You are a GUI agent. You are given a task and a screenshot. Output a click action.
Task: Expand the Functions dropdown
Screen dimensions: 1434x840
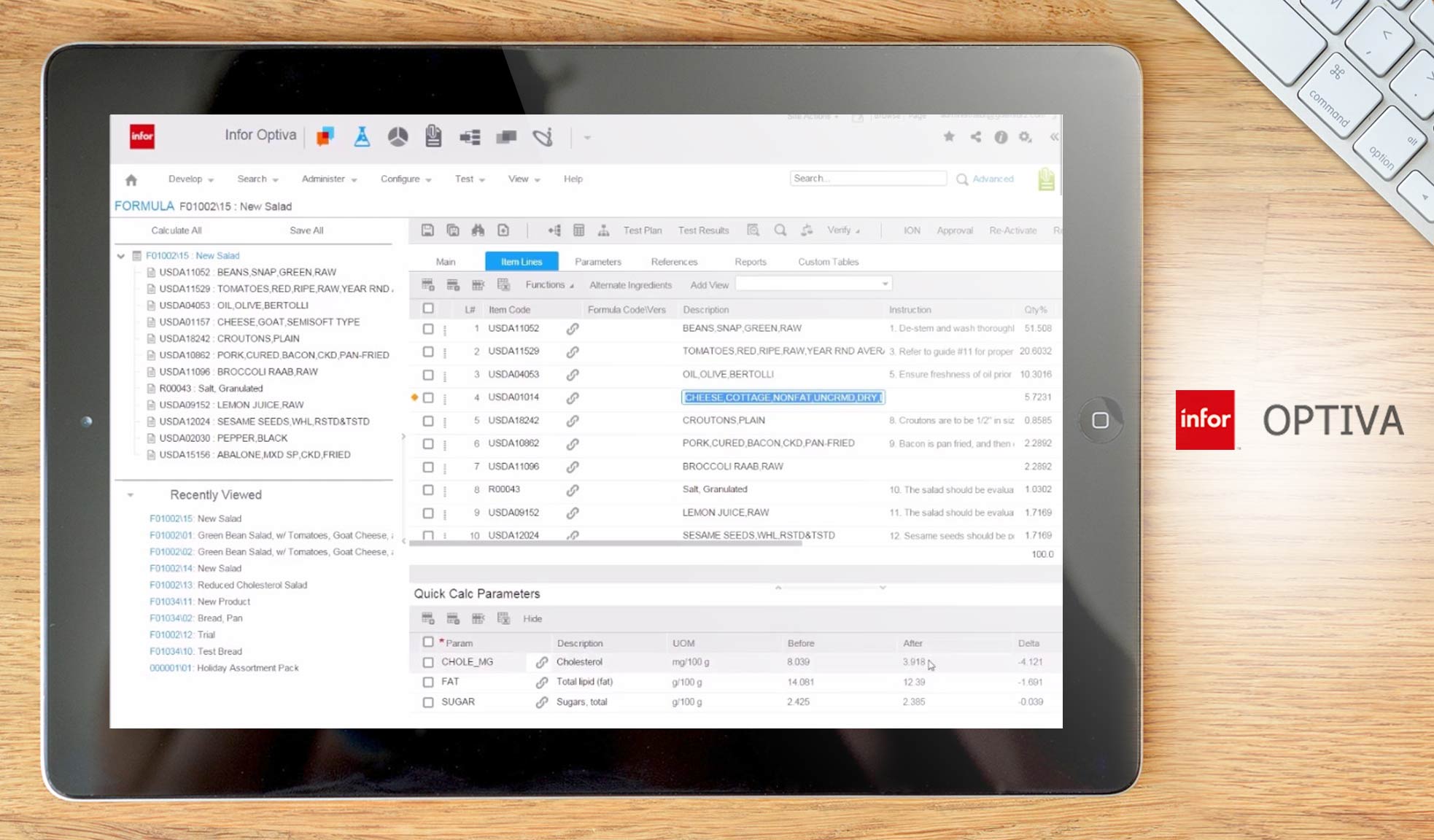pos(549,284)
